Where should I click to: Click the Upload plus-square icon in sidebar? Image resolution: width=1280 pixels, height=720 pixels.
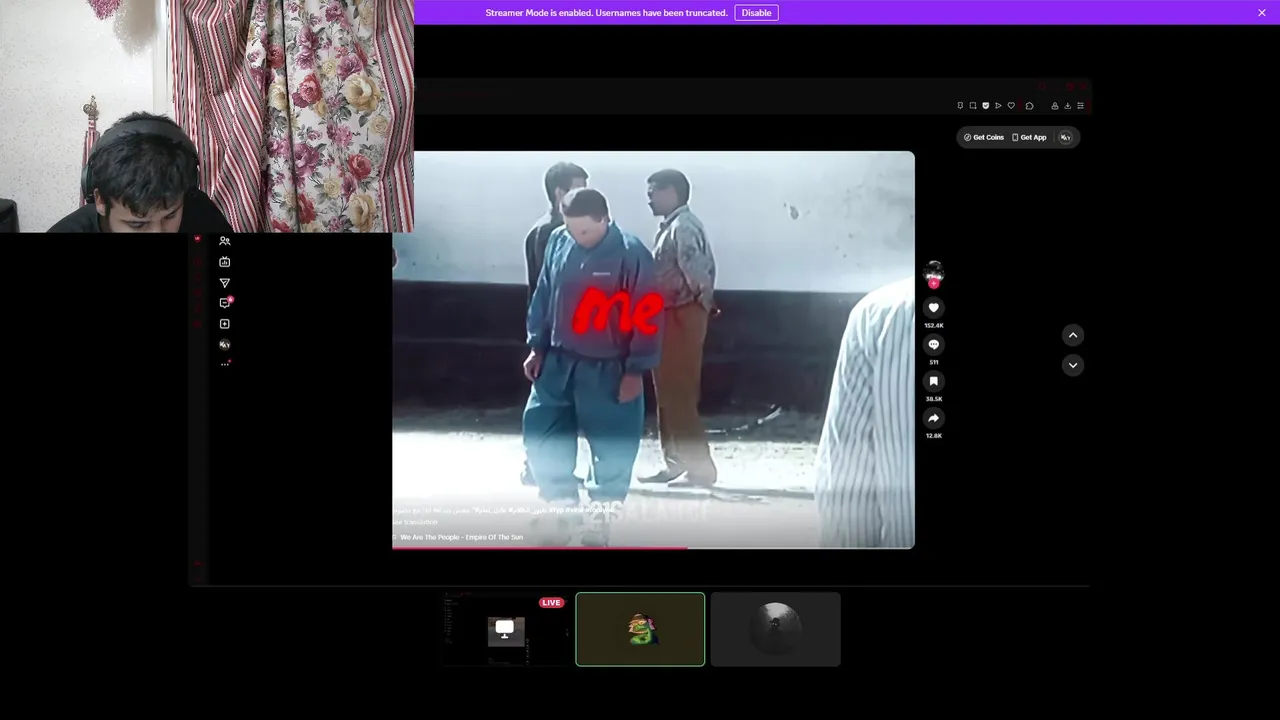click(x=224, y=324)
